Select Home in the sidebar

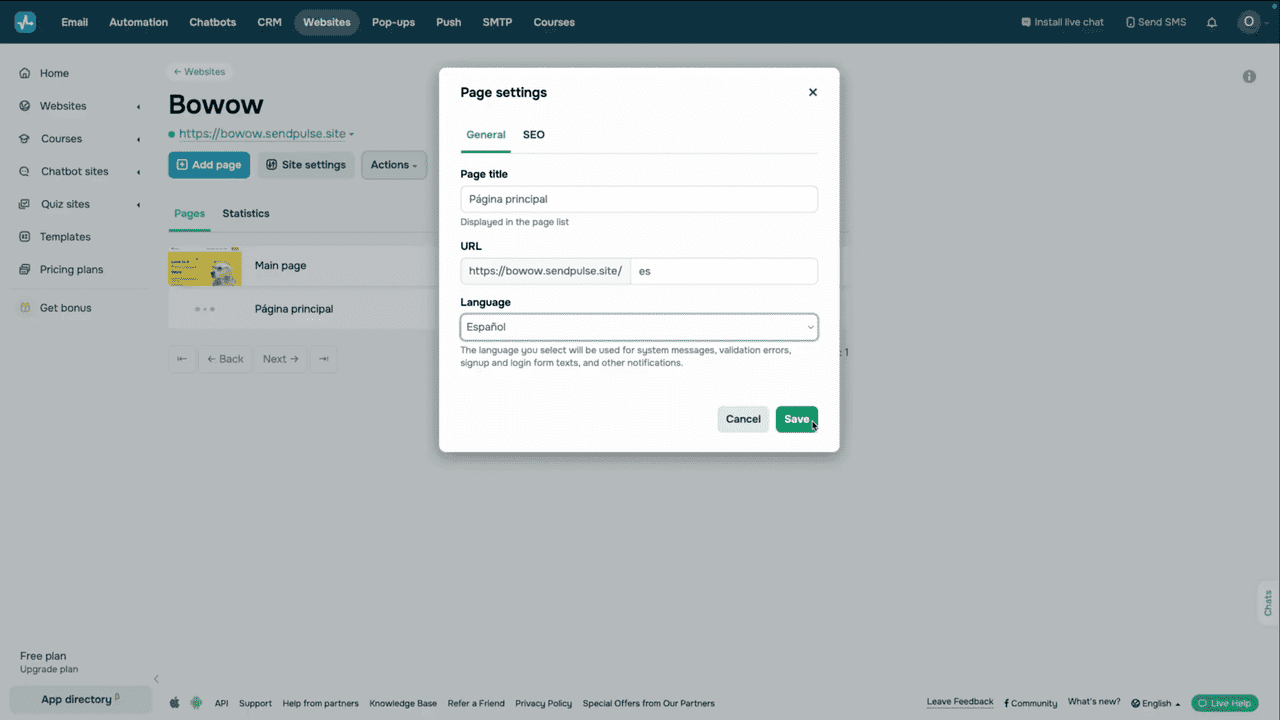coord(55,72)
